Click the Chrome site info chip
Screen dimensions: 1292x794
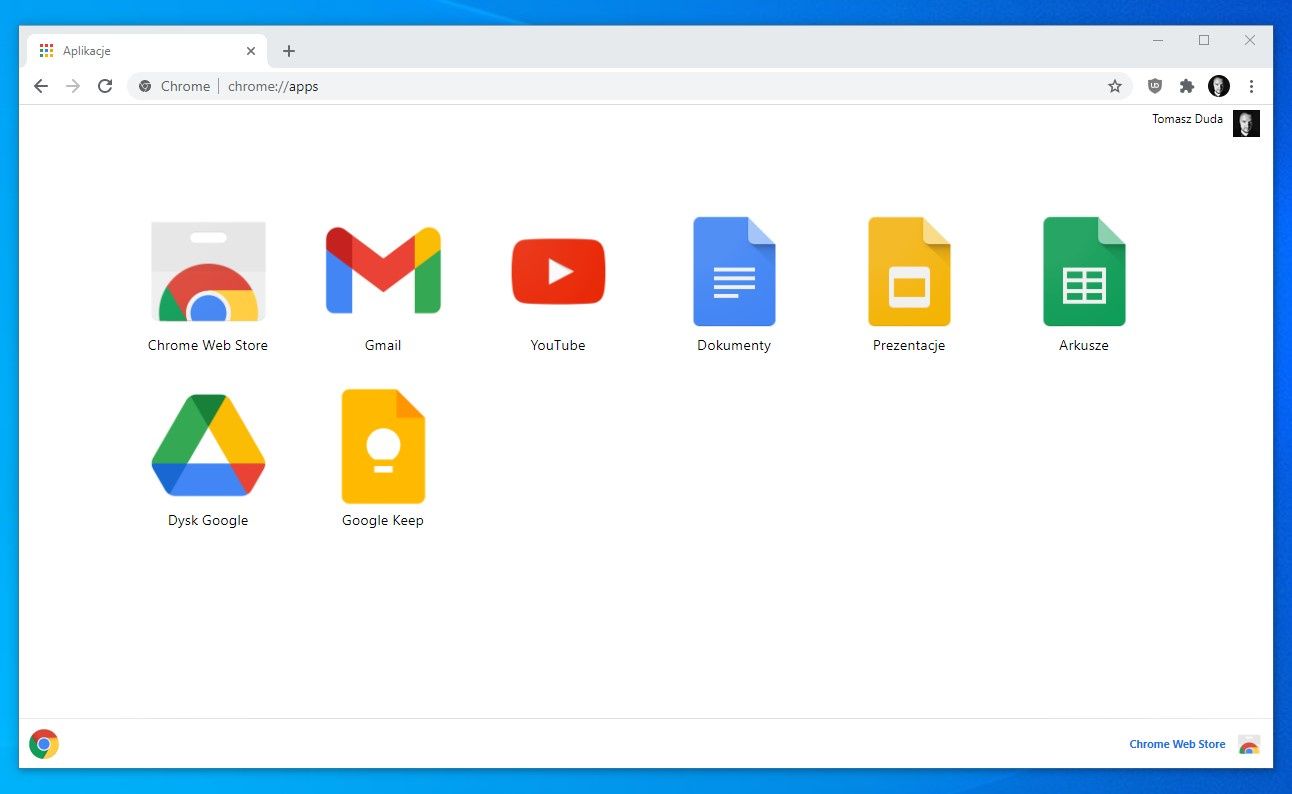pos(175,86)
